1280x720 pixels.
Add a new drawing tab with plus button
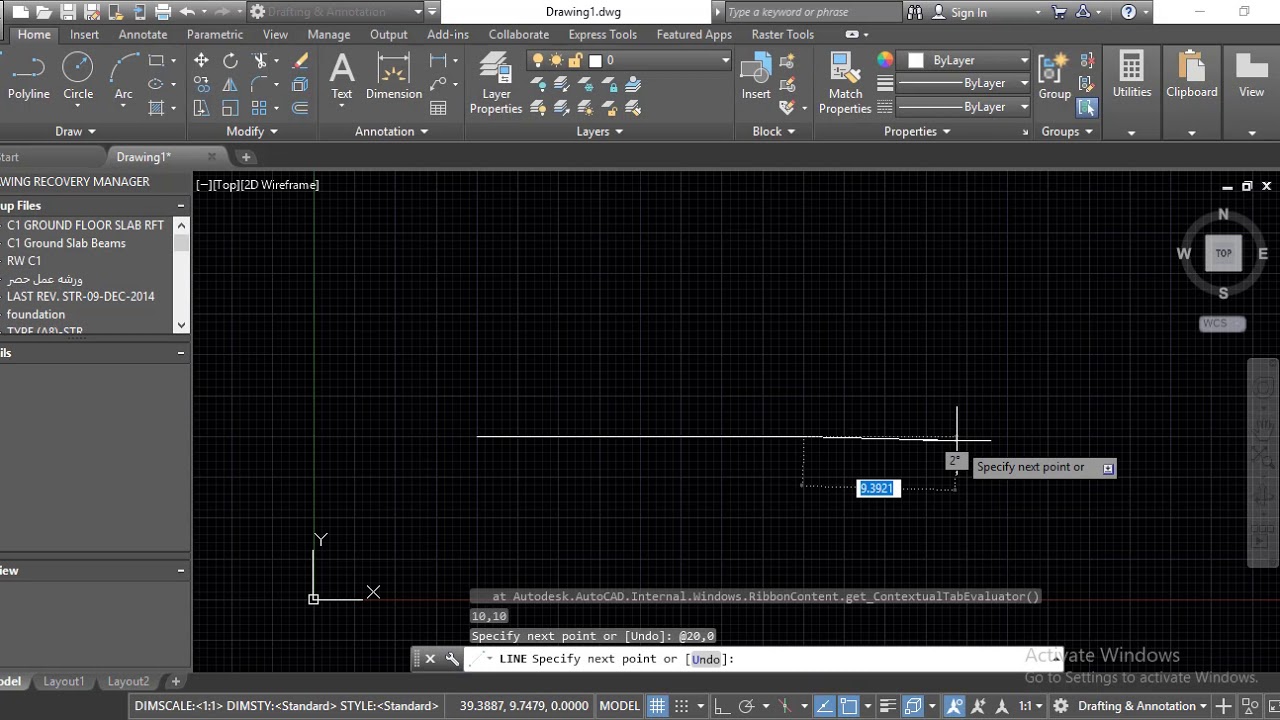(x=246, y=157)
